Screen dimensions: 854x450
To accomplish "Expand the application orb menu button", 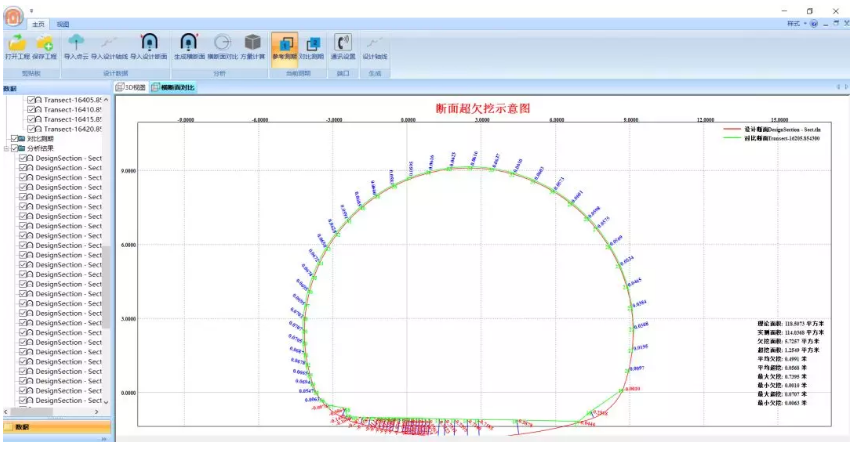I will tap(13, 14).
